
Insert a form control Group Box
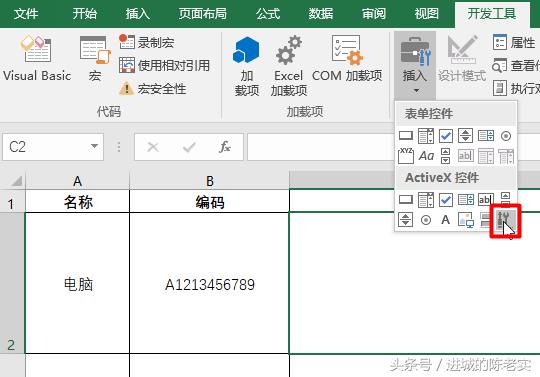(406, 156)
